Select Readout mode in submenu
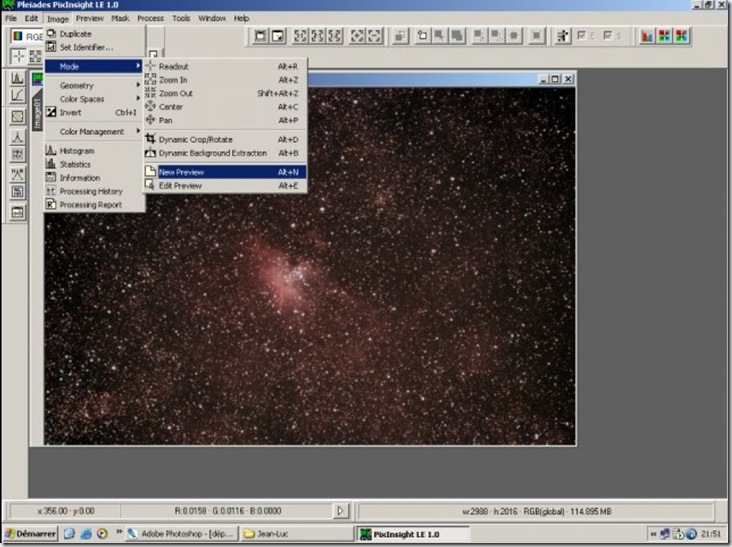This screenshot has width=732, height=547. [225, 66]
